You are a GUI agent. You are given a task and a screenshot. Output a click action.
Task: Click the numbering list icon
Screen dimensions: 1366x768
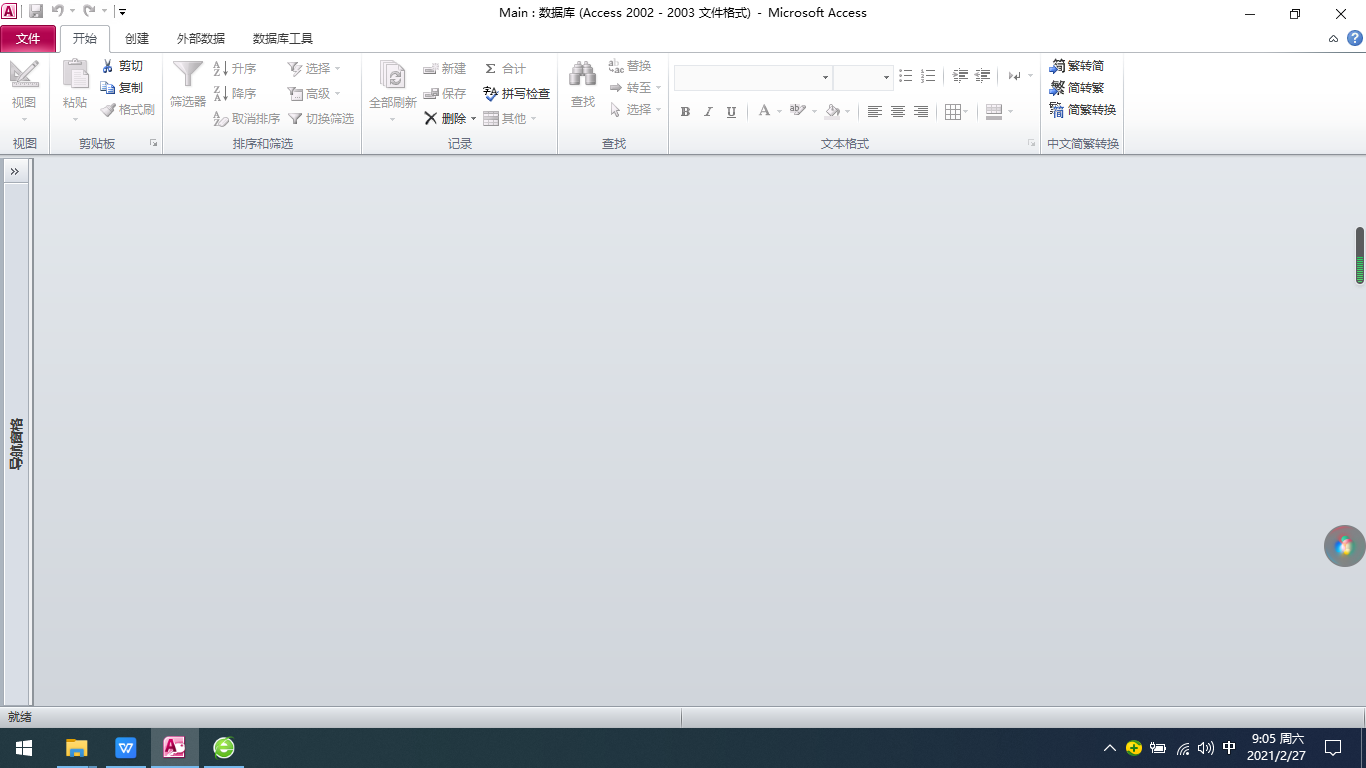tap(928, 76)
